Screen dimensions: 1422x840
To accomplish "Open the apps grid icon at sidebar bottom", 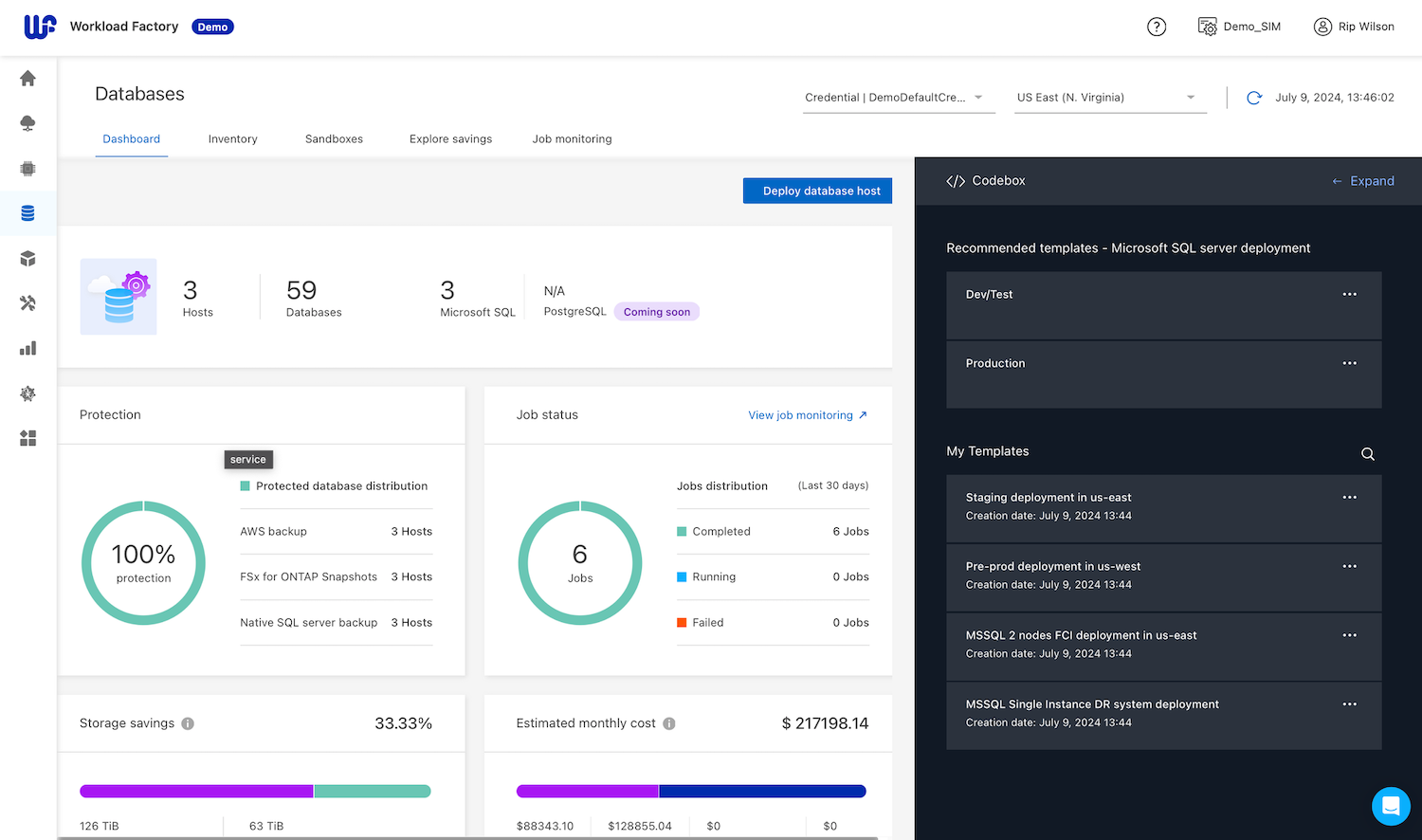I will click(x=27, y=438).
